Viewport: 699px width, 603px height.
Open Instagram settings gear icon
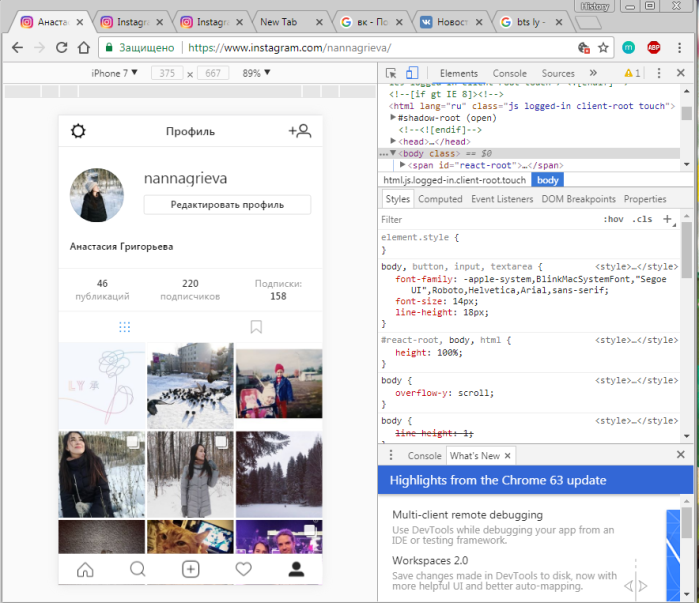[78, 131]
